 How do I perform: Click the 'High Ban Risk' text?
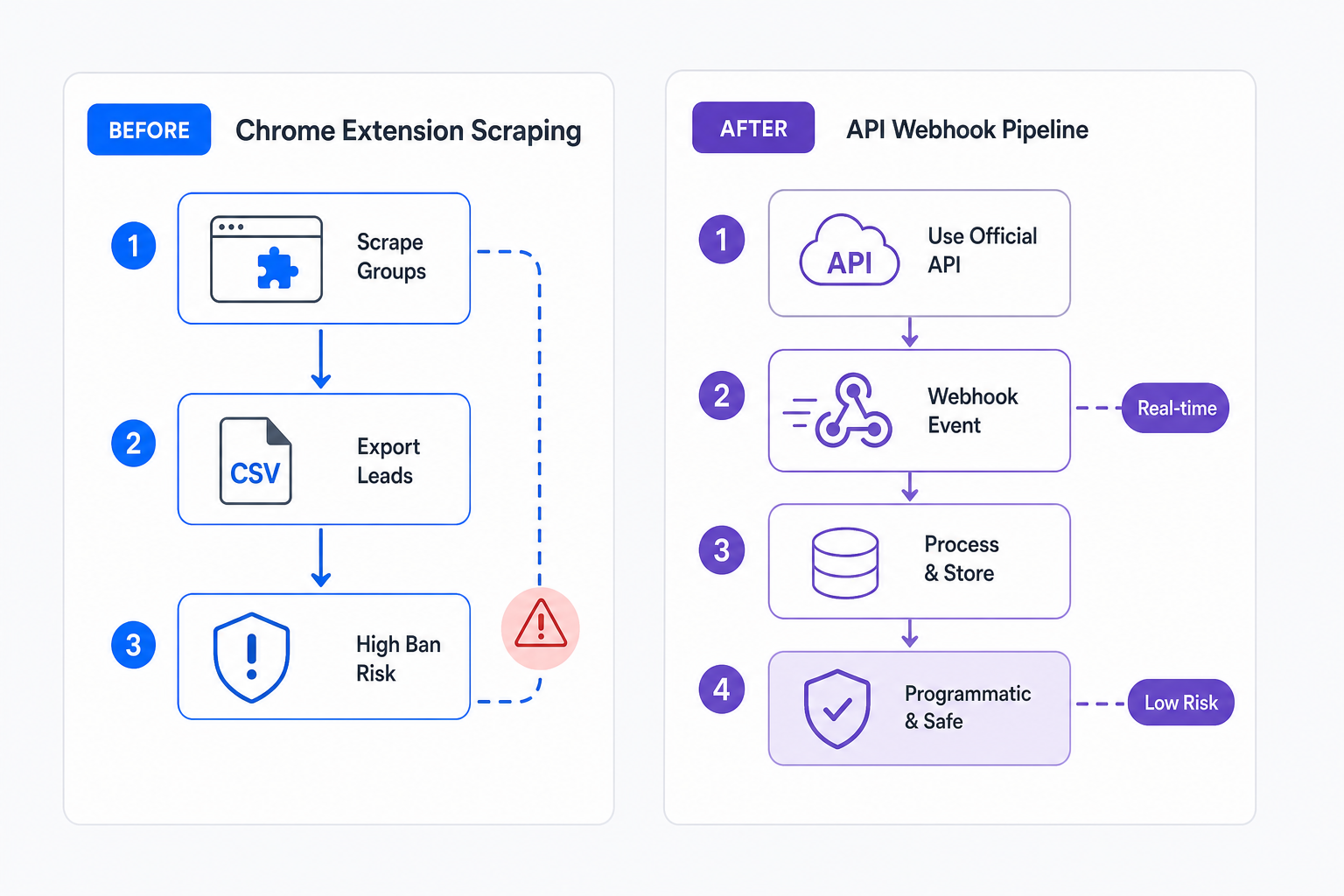(398, 659)
